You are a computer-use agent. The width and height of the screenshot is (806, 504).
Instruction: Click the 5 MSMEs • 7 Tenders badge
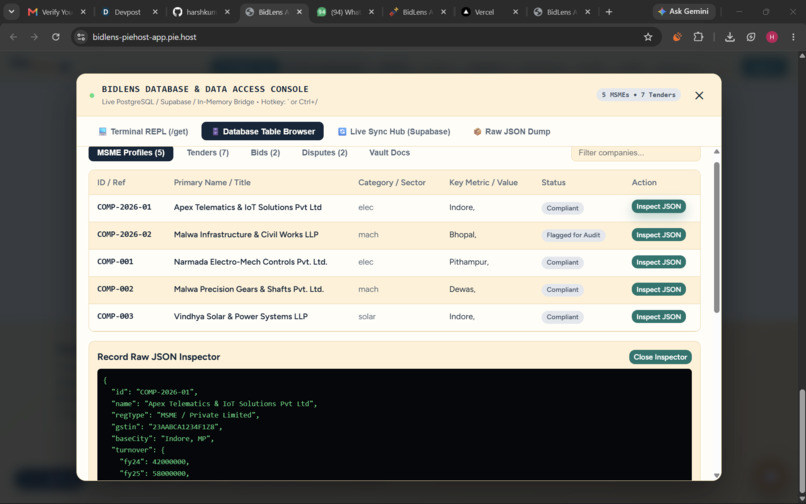[638, 95]
